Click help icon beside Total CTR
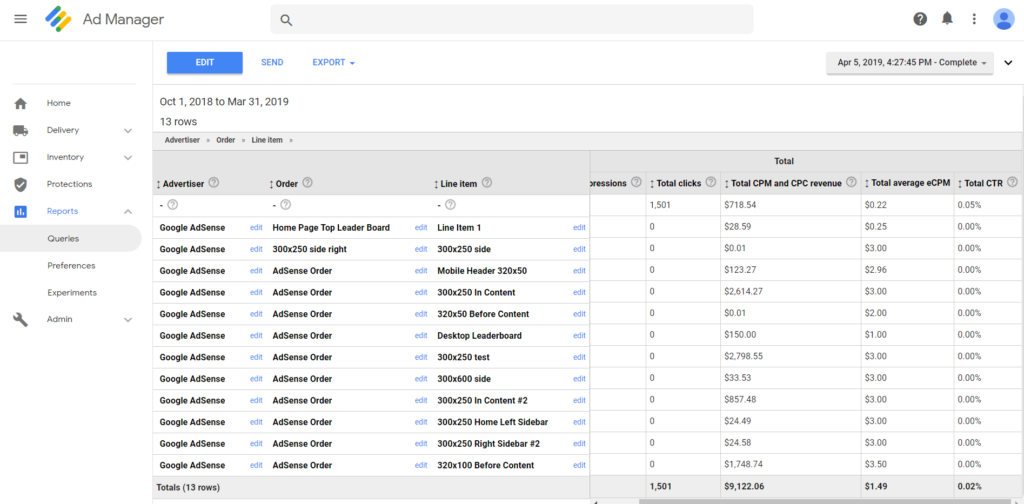Image resolution: width=1024 pixels, height=504 pixels. tap(1012, 183)
